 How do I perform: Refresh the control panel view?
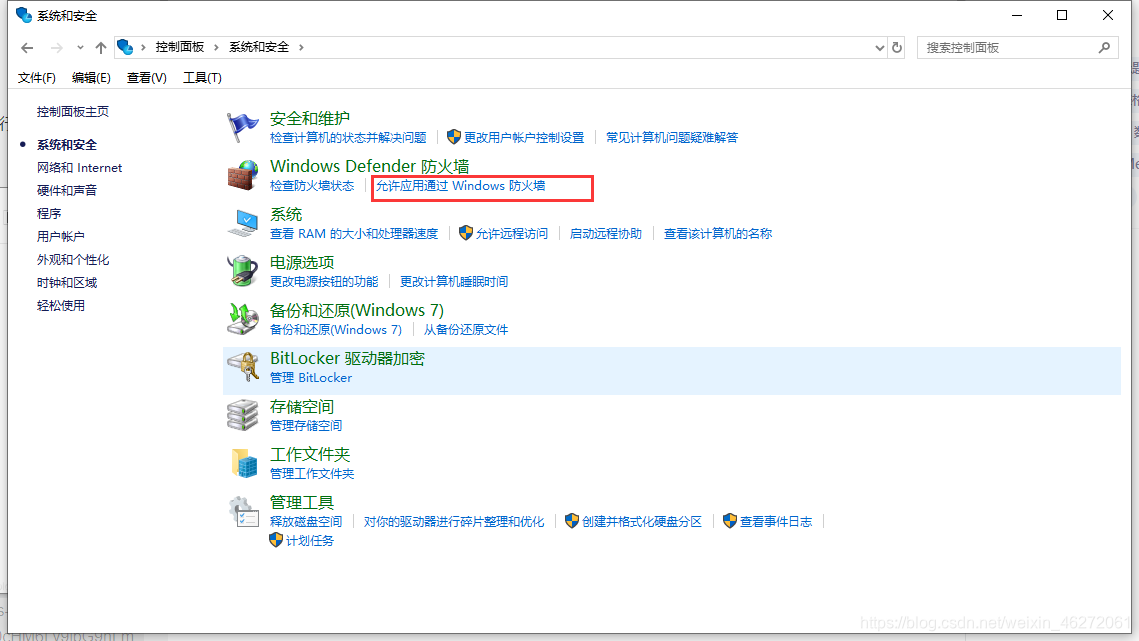point(897,47)
